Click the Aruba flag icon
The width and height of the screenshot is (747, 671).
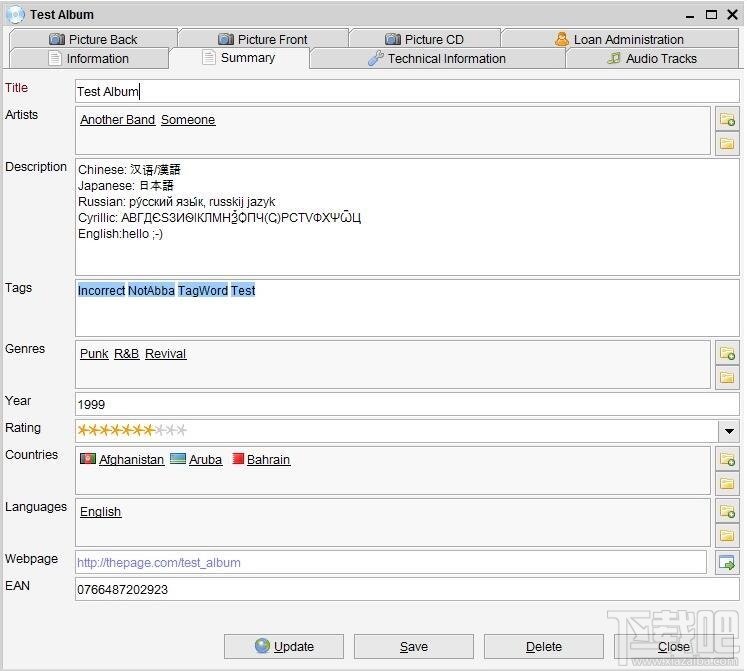pos(178,458)
